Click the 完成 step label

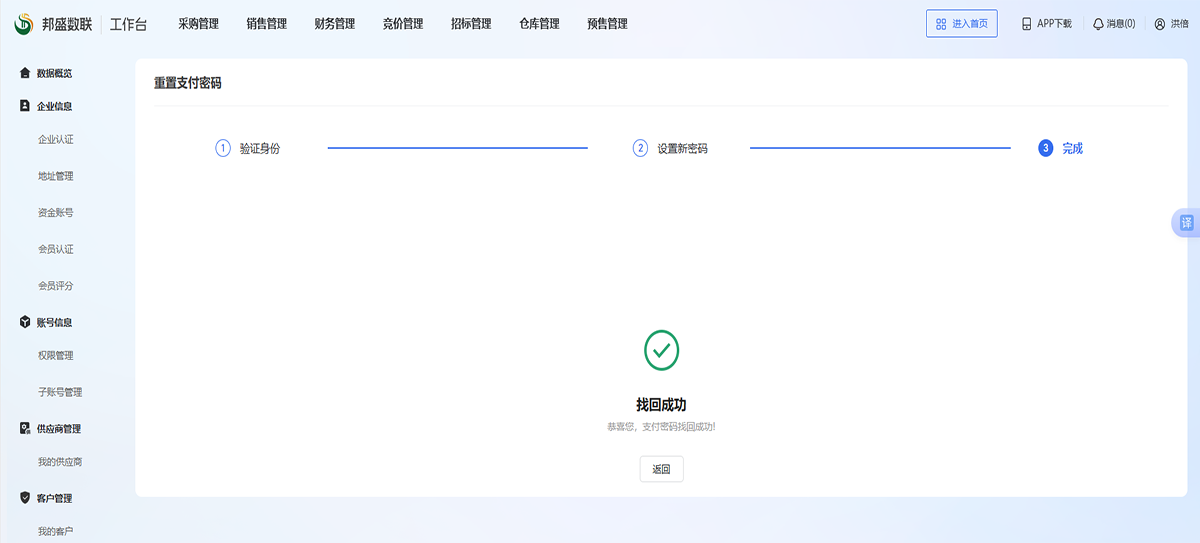[1072, 148]
